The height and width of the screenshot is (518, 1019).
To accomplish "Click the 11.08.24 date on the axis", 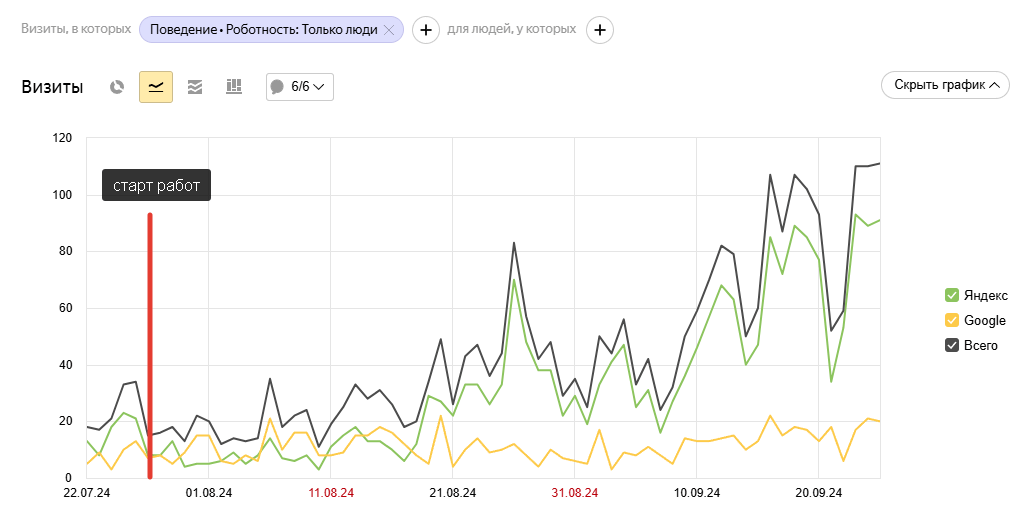I will [331, 493].
